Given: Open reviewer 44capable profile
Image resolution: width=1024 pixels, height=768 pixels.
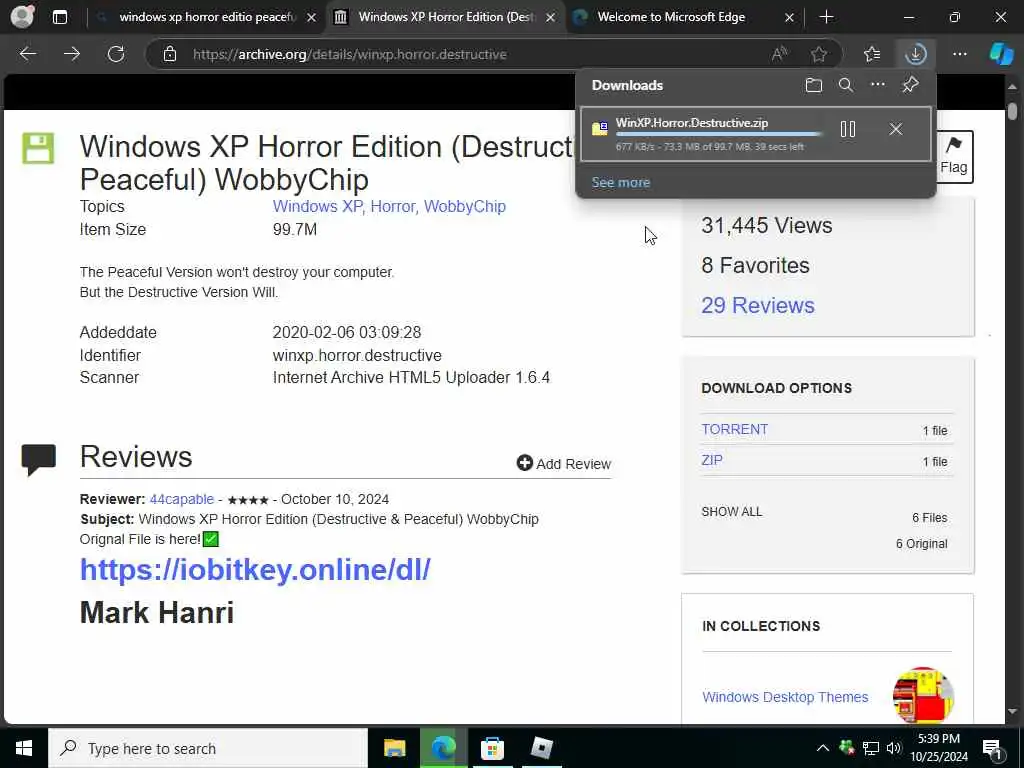Looking at the screenshot, I should click(182, 499).
